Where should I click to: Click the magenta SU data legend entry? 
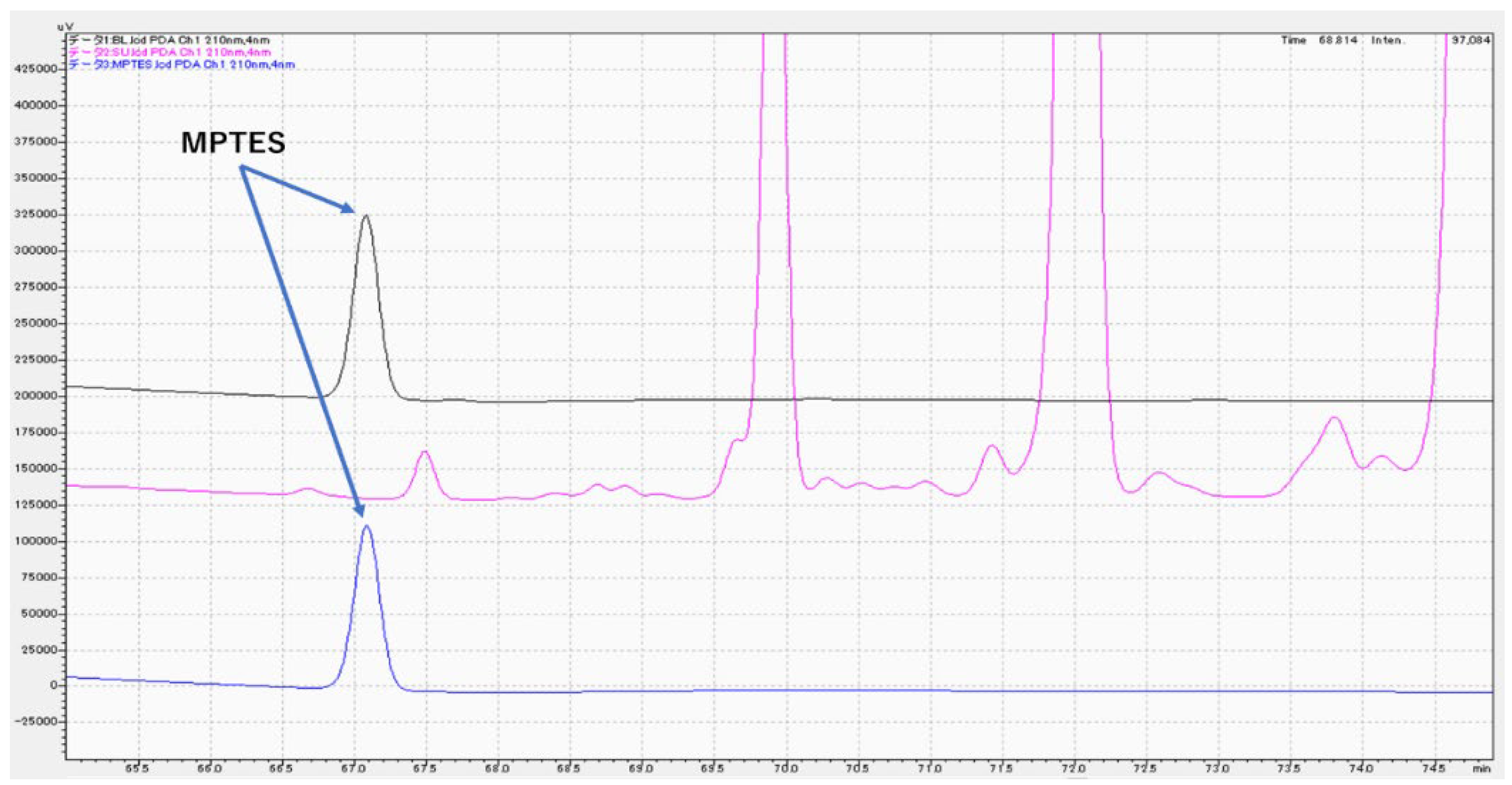point(169,53)
